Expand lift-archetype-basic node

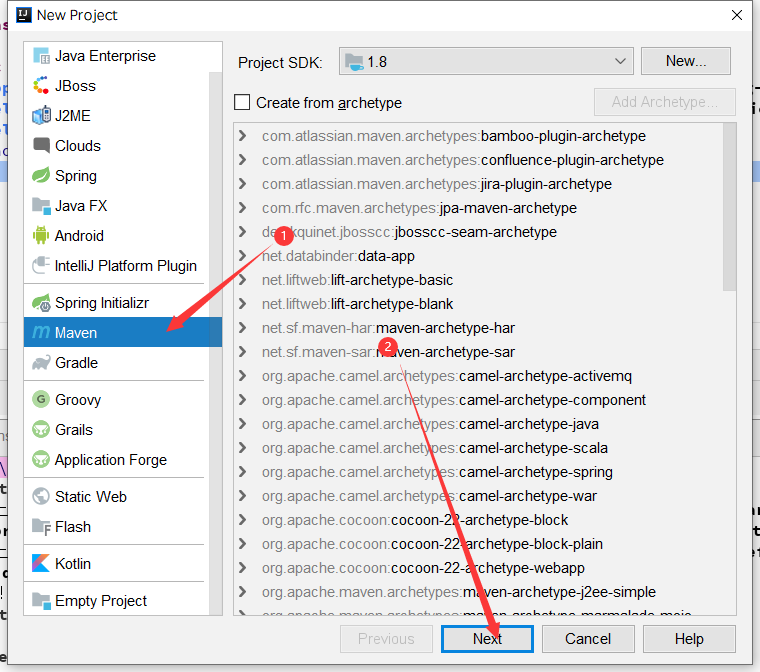(x=242, y=280)
